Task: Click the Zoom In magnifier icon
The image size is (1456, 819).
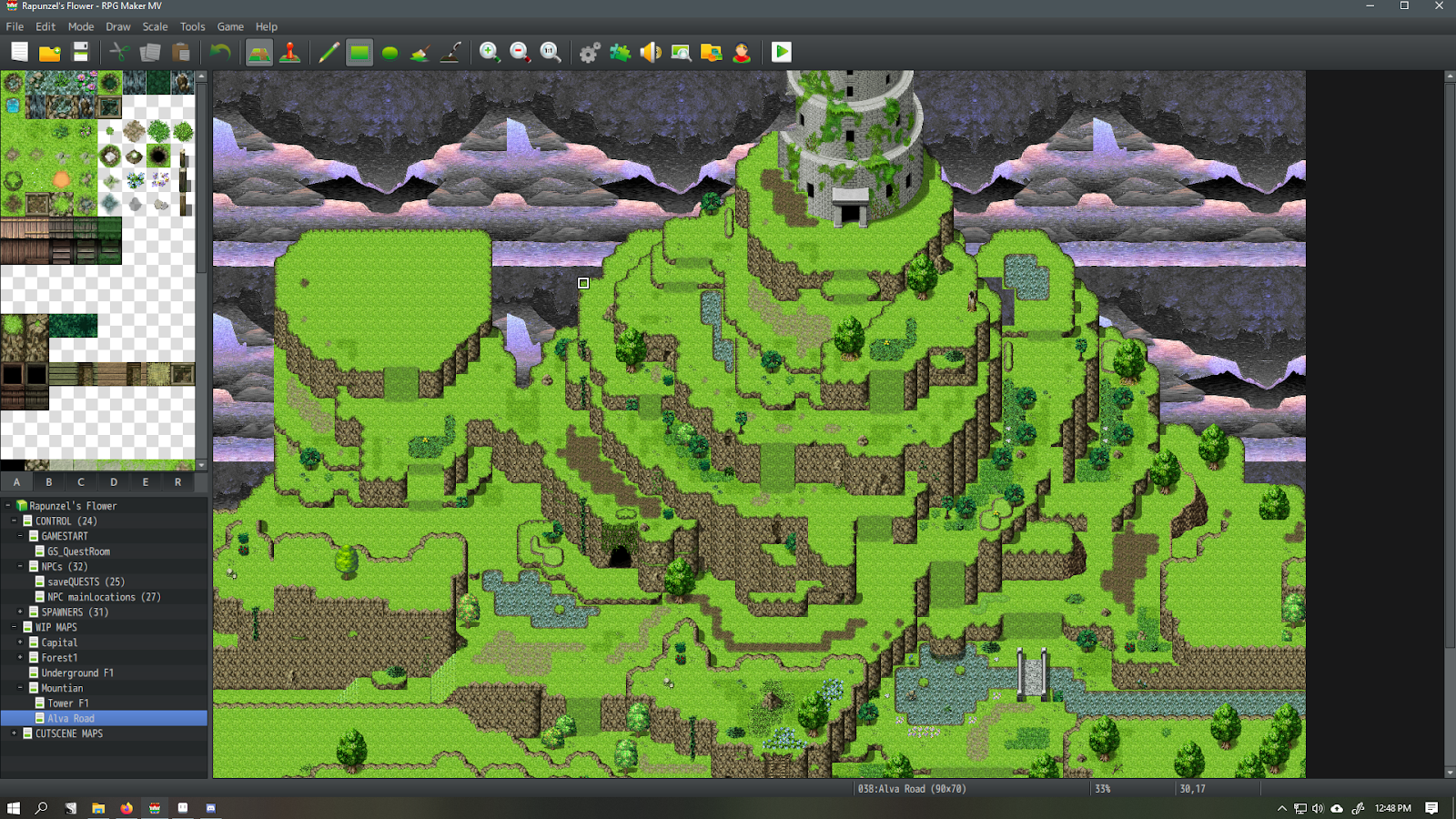Action: pyautogui.click(x=490, y=52)
